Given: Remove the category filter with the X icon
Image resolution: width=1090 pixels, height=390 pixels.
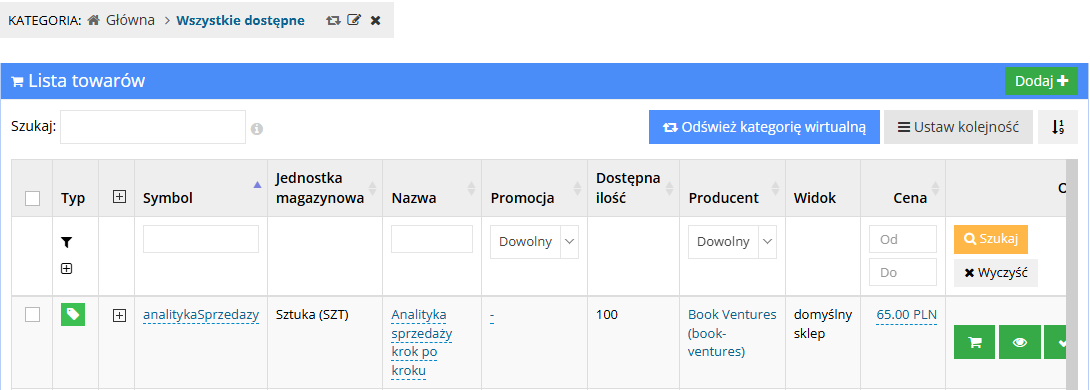Looking at the screenshot, I should pyautogui.click(x=375, y=20).
